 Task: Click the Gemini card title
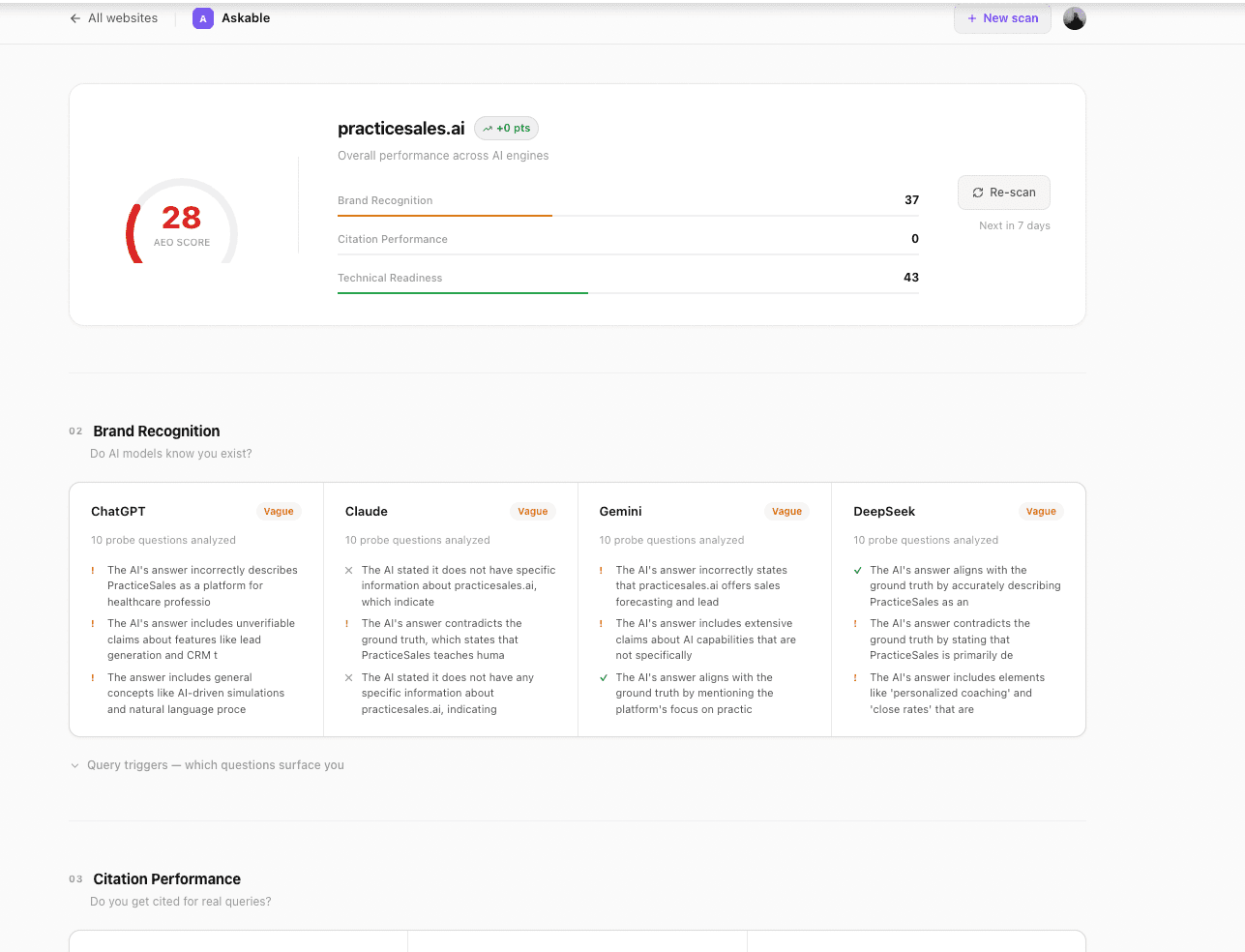pyautogui.click(x=621, y=512)
